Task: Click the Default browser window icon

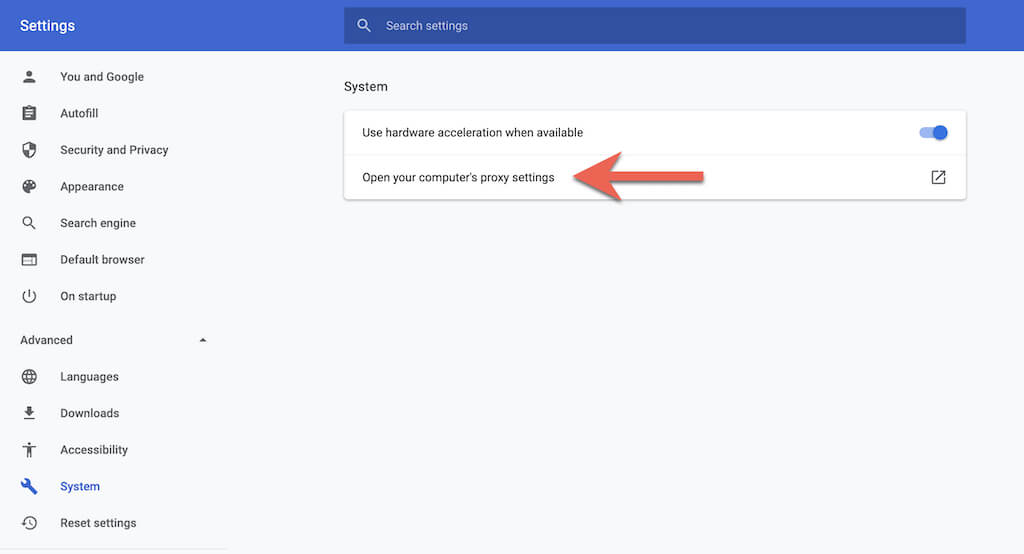Action: click(29, 260)
